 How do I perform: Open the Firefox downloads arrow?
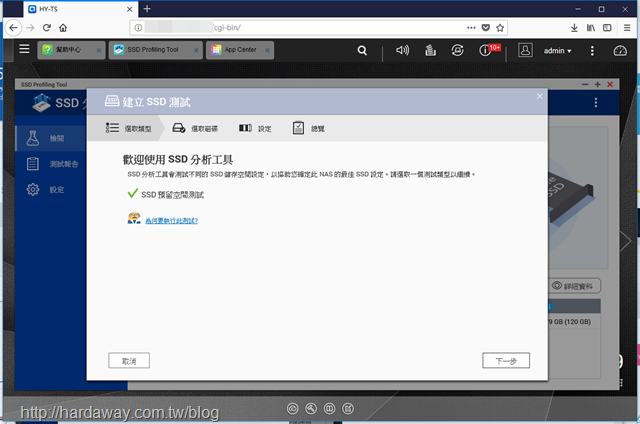(574, 28)
